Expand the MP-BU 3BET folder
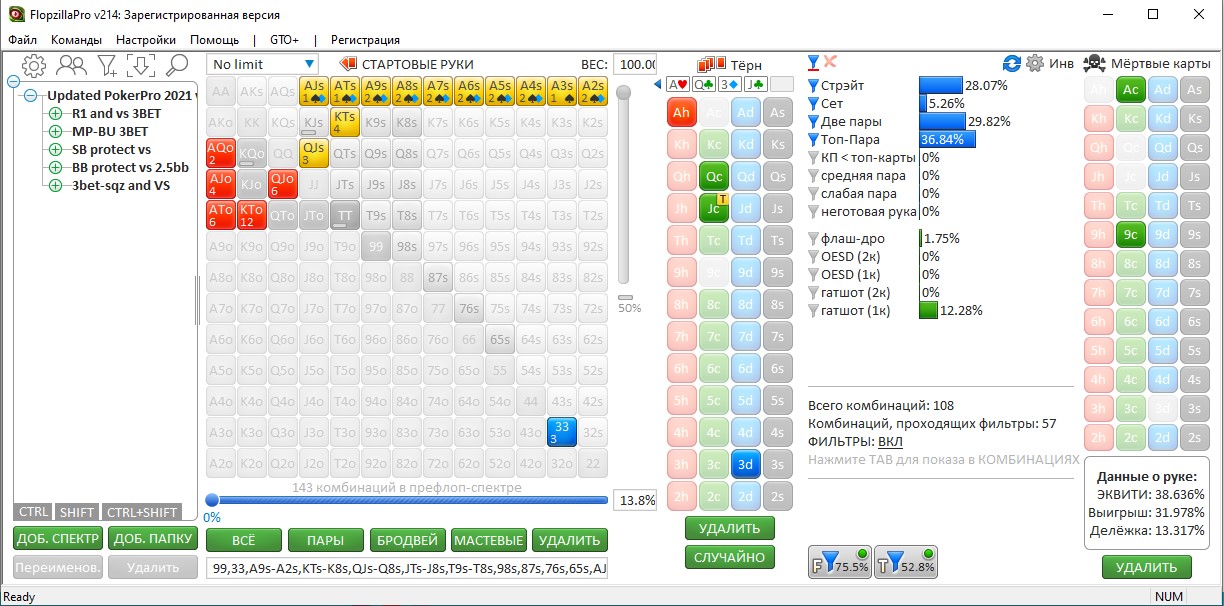1224x606 pixels. [55, 132]
